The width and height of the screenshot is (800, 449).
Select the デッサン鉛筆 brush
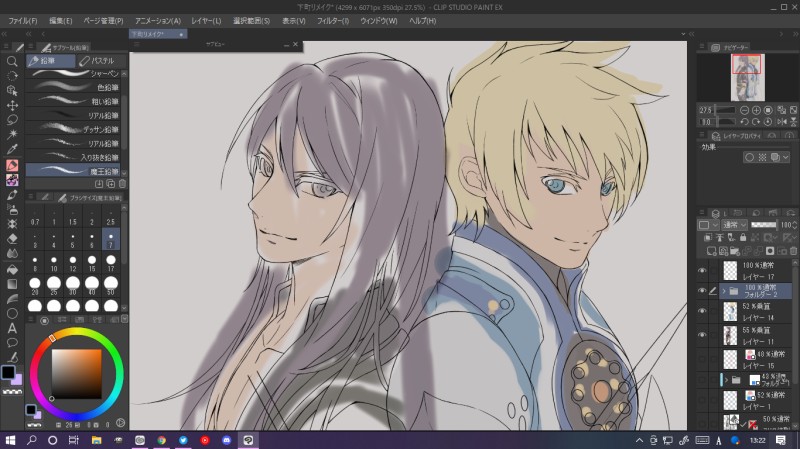pos(74,129)
